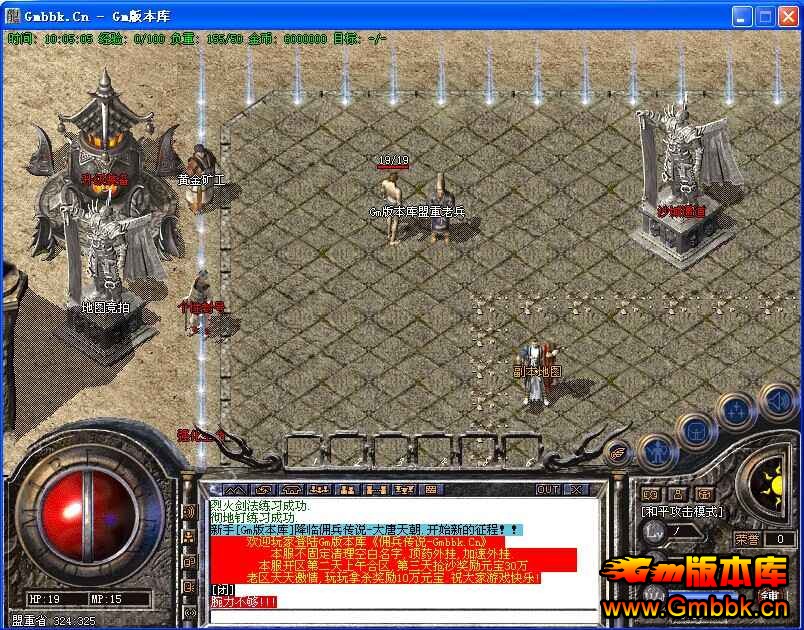
Task: Click the sound-wave icon left of chat
Action: point(189,512)
